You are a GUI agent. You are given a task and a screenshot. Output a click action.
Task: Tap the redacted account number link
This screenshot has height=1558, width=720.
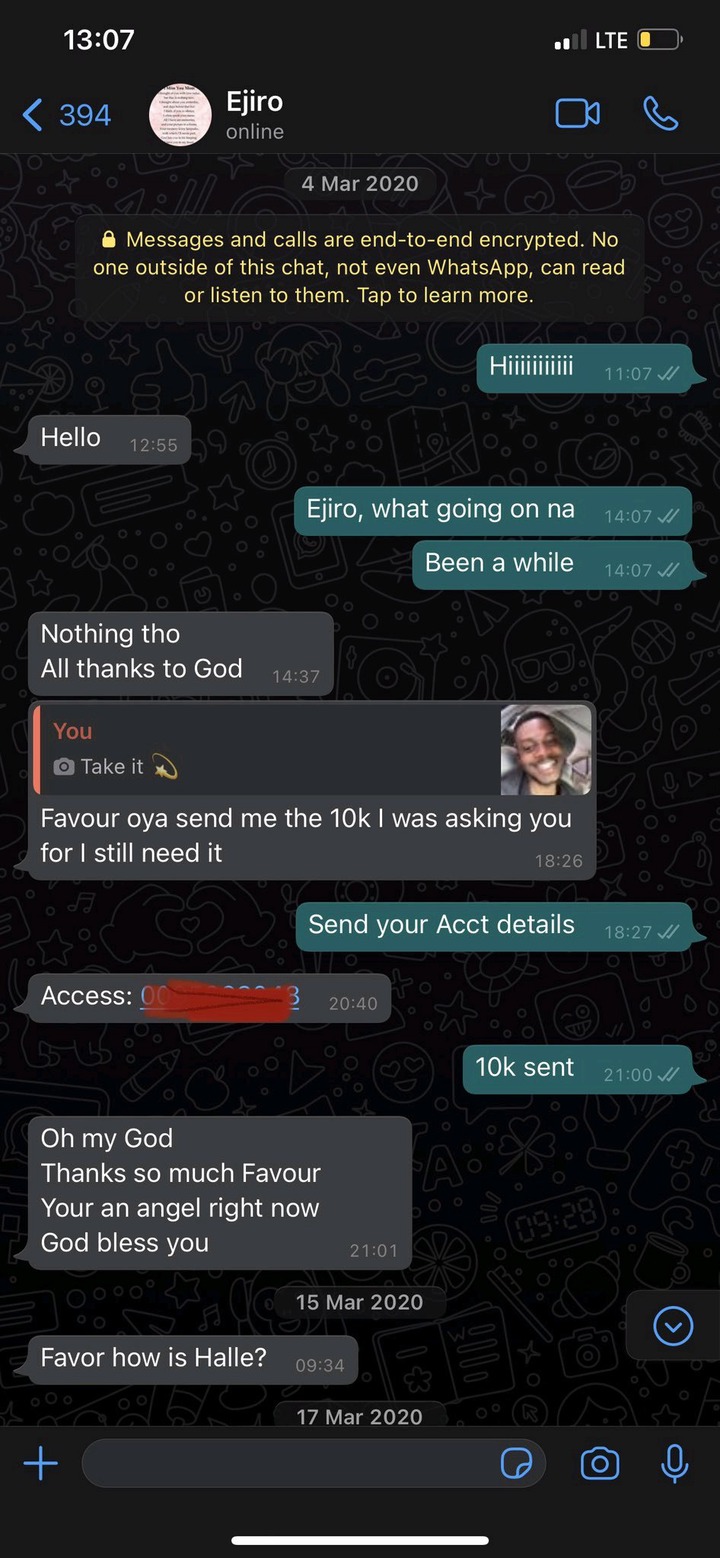click(x=220, y=998)
